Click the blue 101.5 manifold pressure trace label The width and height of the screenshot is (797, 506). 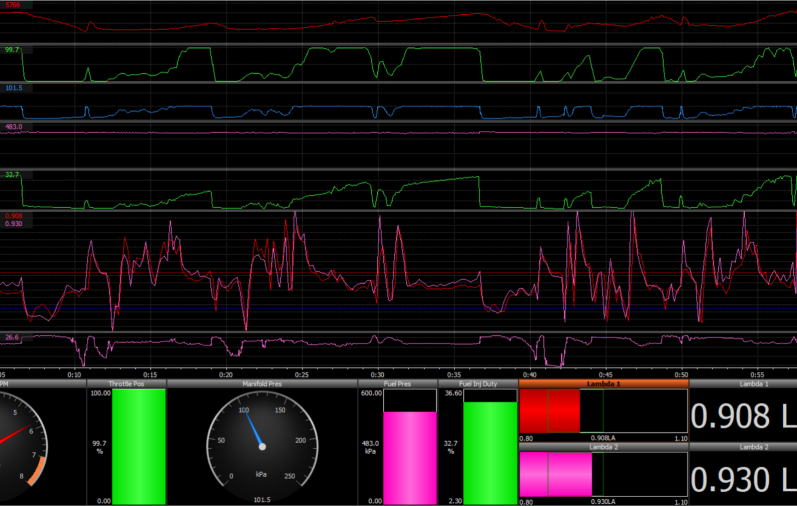[13, 87]
